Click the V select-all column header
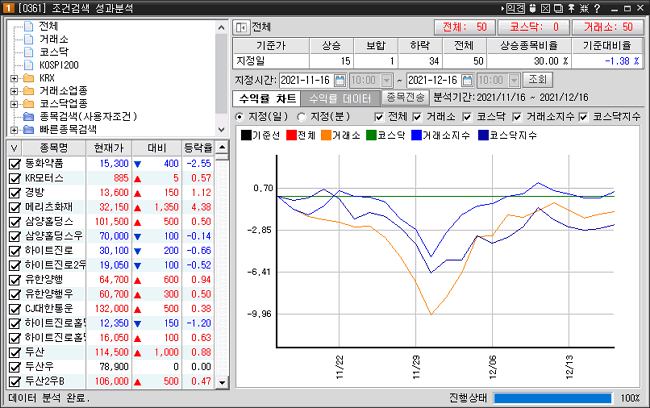 [x=15, y=148]
